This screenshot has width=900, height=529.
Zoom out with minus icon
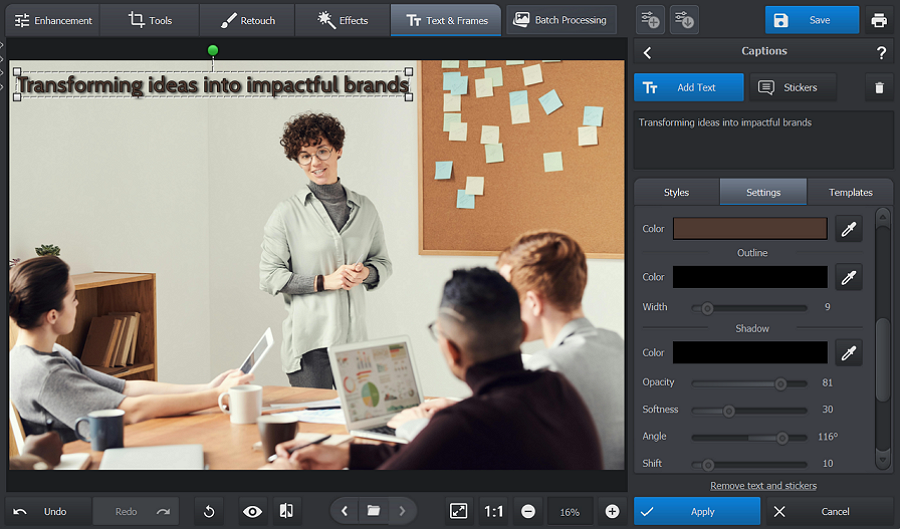point(528,511)
